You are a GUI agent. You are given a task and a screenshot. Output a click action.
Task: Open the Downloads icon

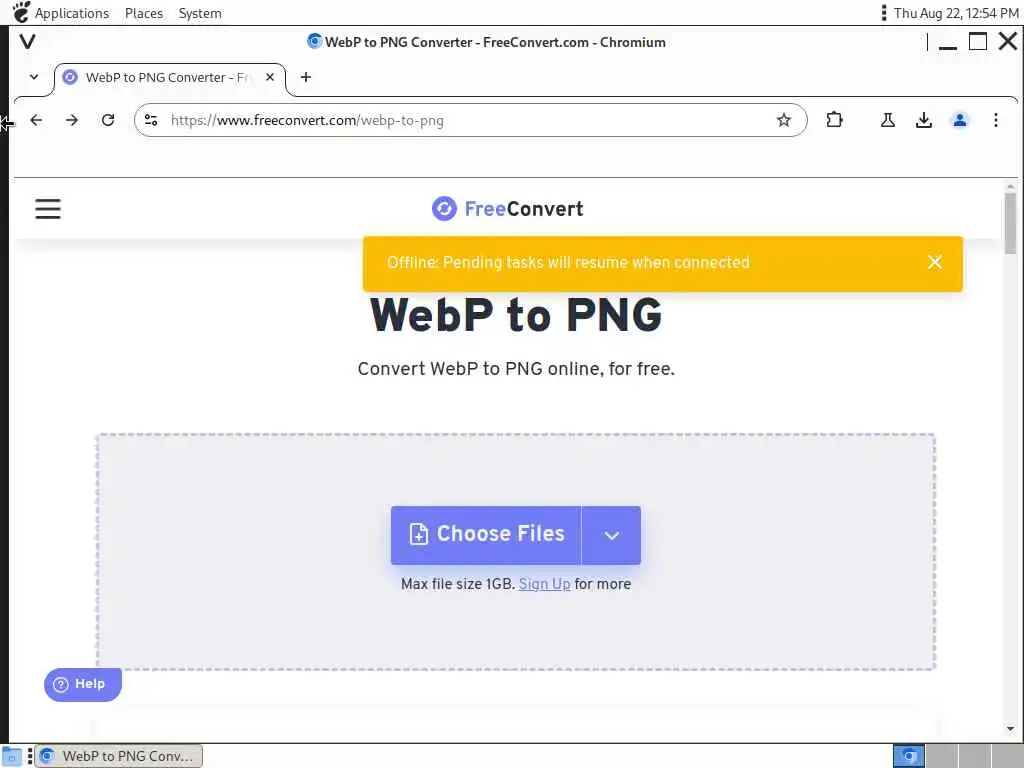click(x=923, y=120)
